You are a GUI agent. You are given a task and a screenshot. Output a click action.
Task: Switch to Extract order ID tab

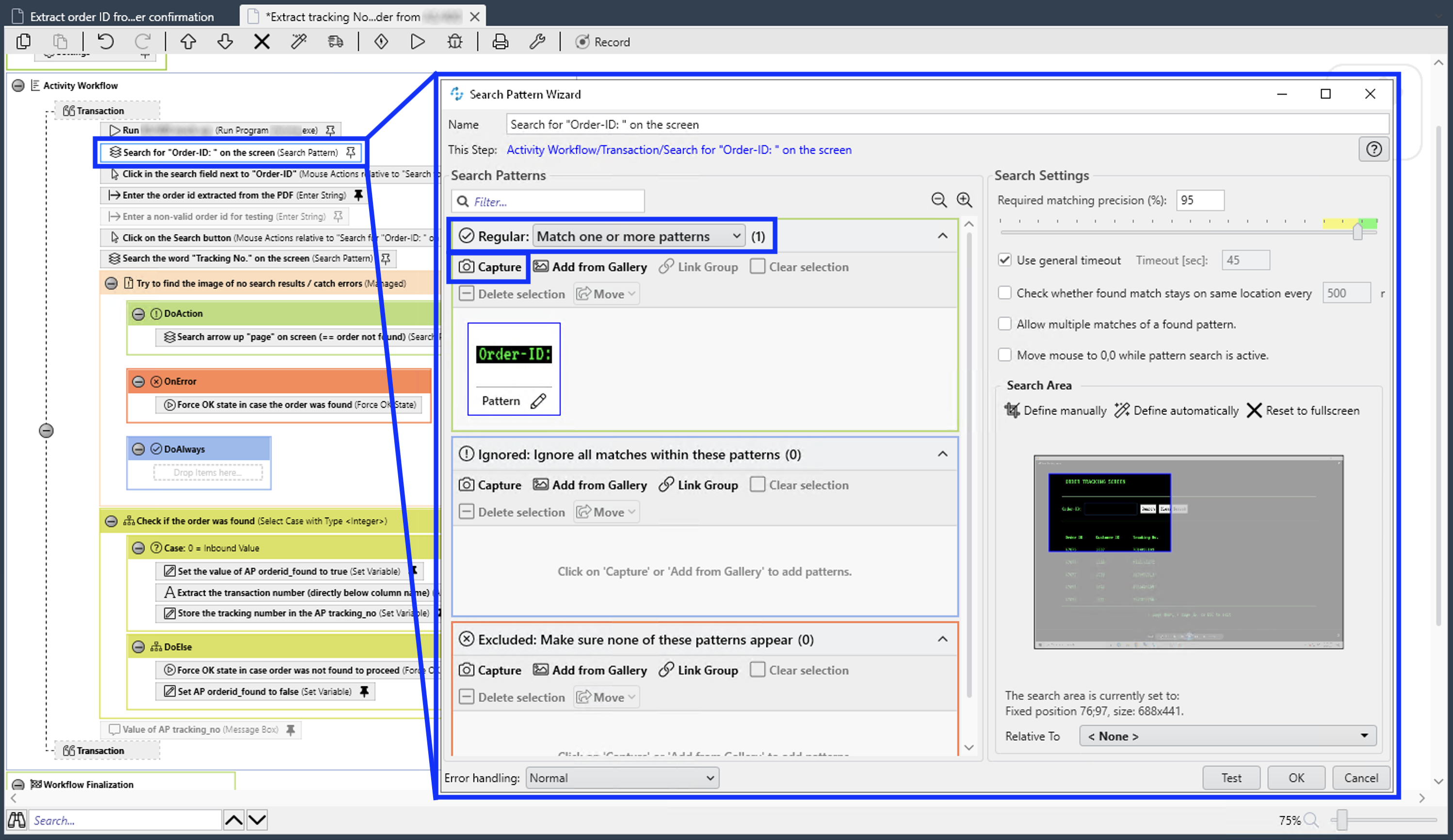coord(121,16)
